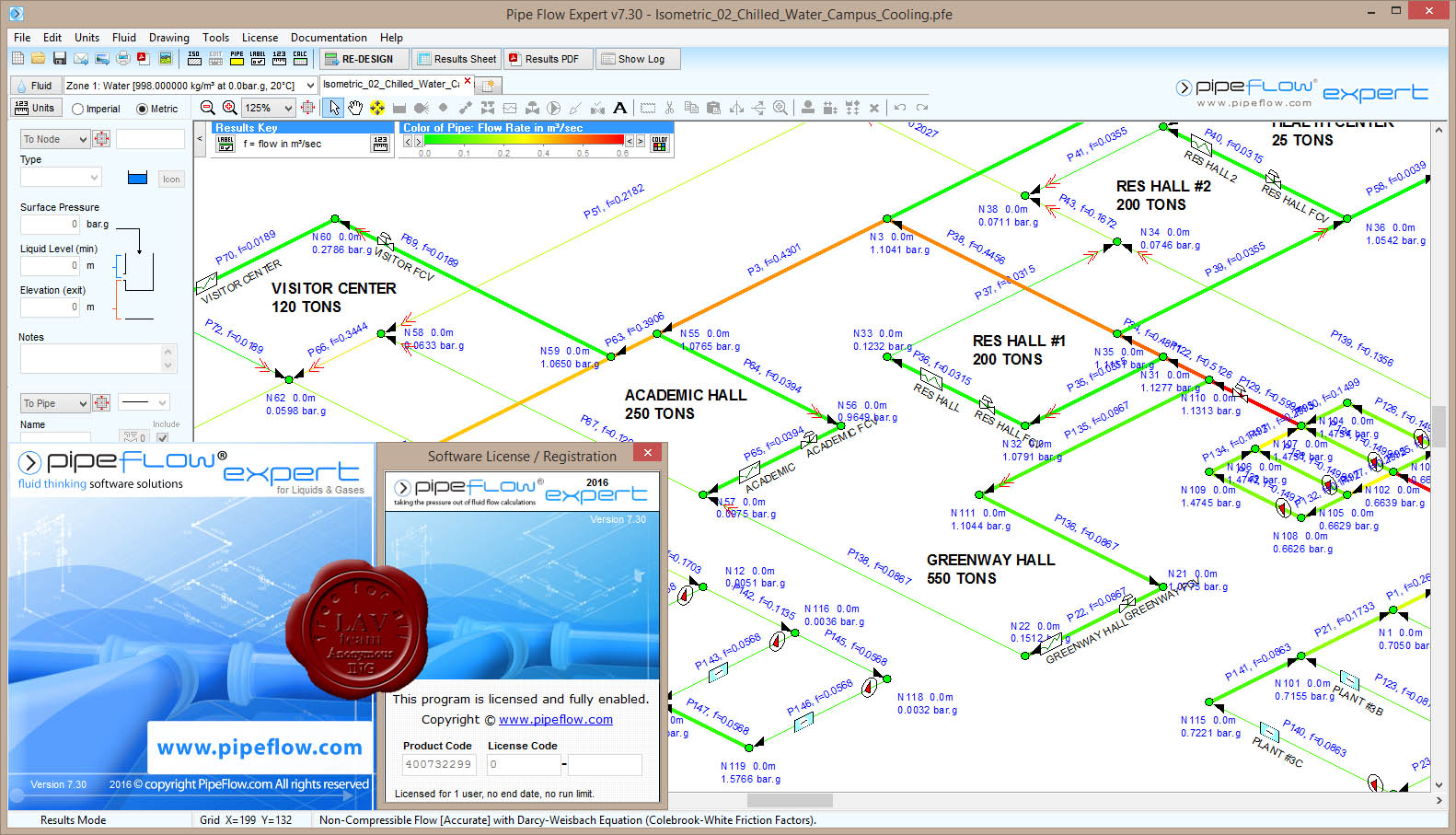
Task: Toggle the Include checkbox in pipe panel
Action: (163, 437)
